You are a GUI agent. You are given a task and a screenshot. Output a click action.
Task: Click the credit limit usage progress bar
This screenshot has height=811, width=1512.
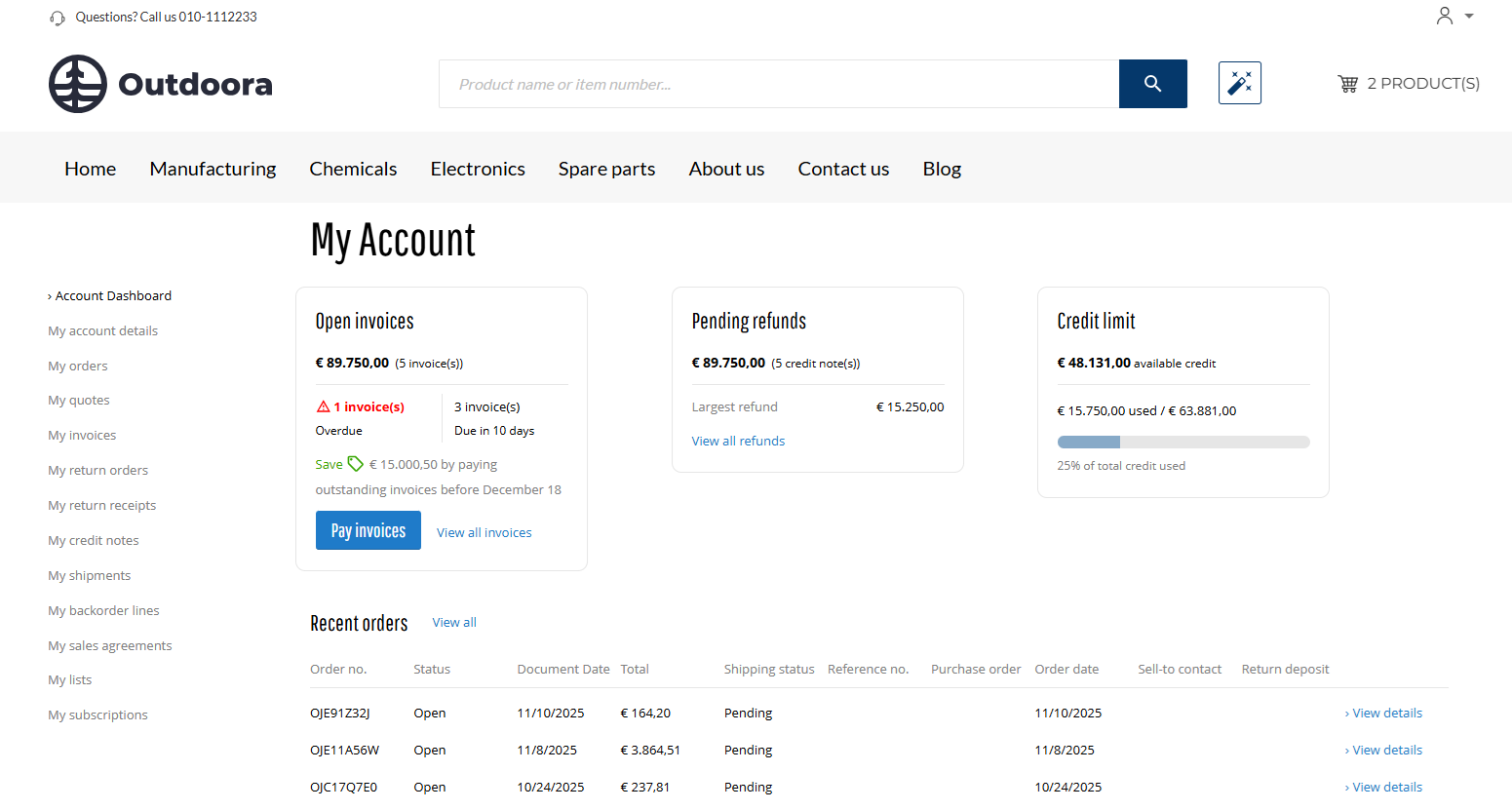tap(1182, 443)
